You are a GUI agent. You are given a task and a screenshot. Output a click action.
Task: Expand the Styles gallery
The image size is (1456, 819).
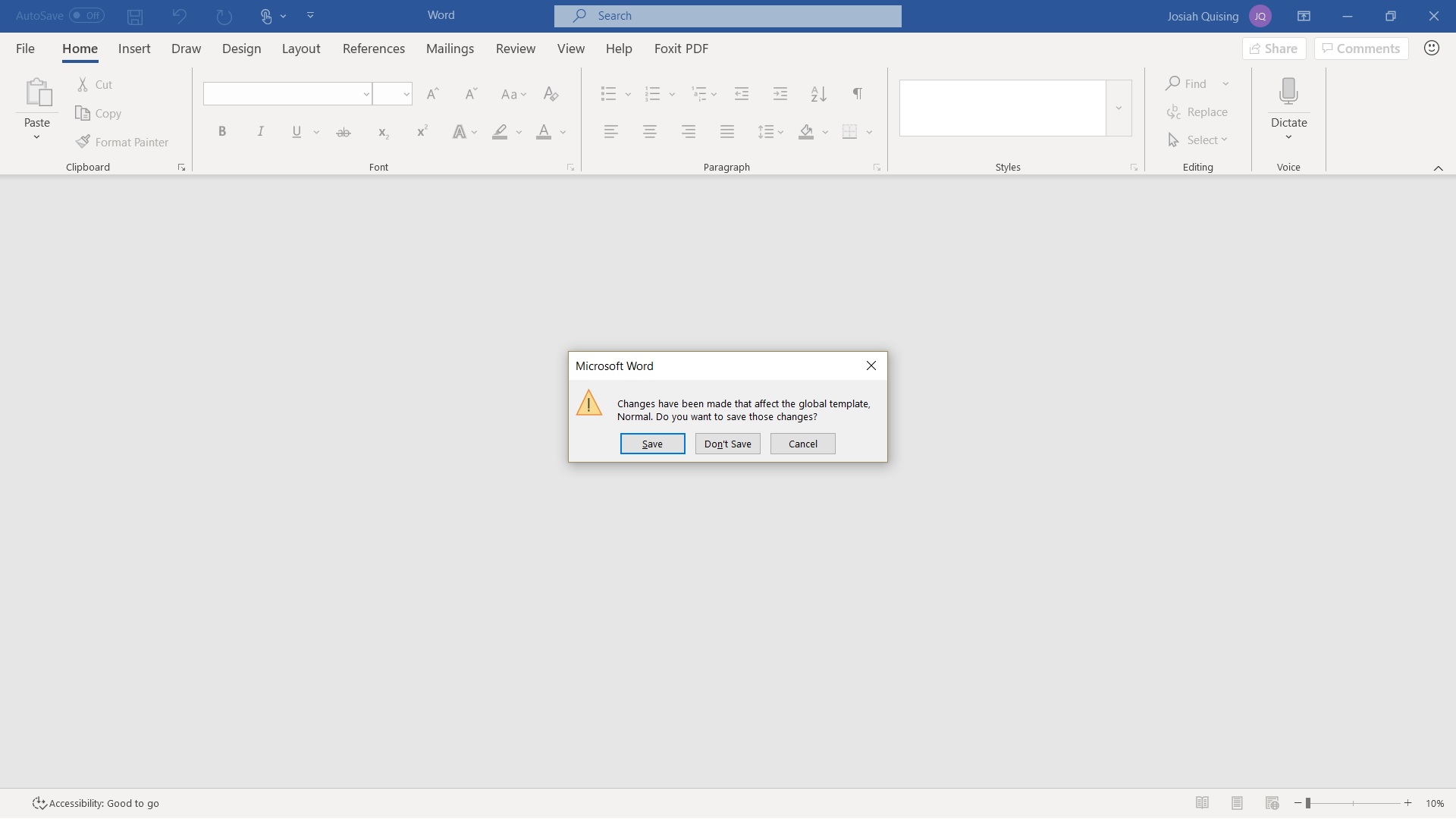pos(1119,108)
